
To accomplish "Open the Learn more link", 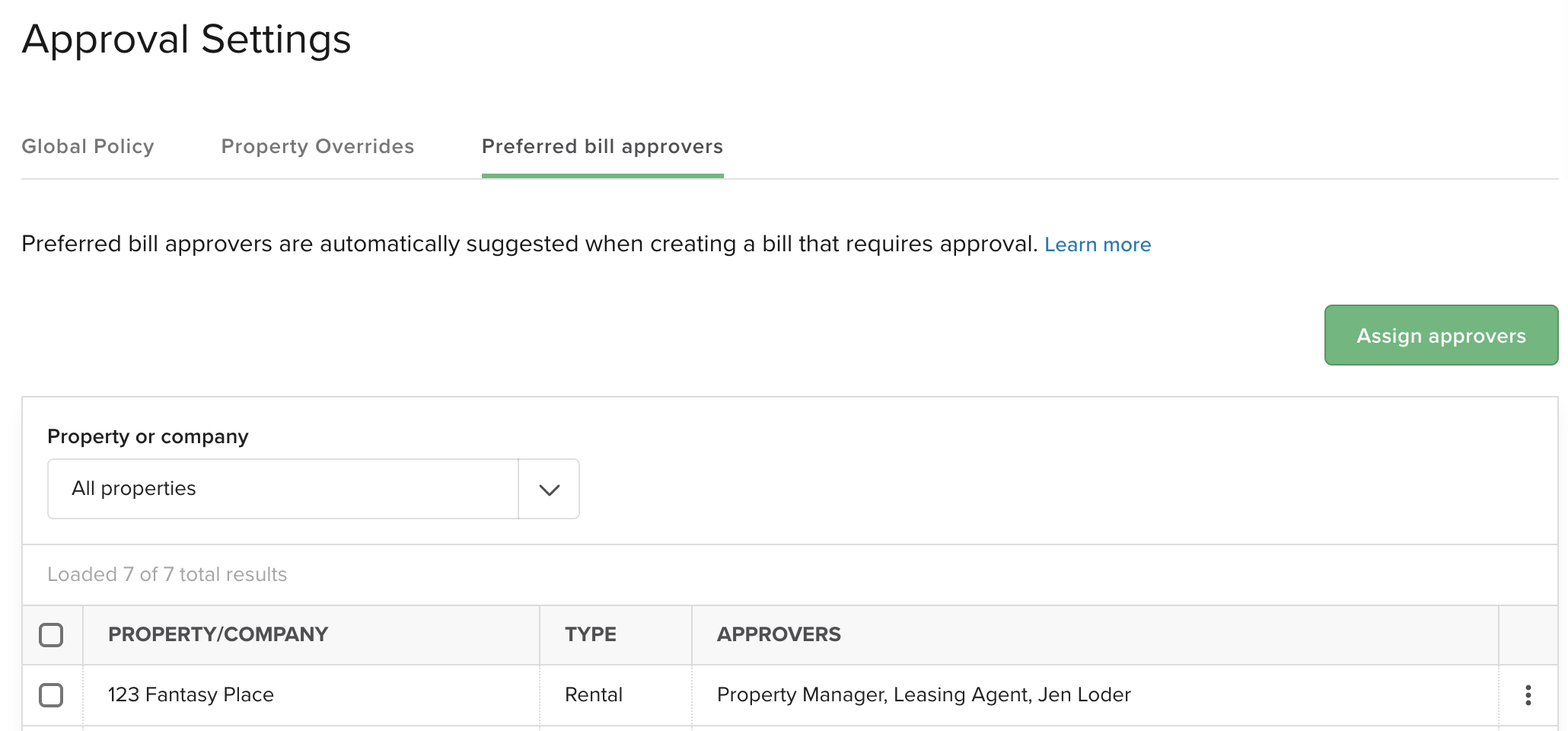I will click(1098, 244).
